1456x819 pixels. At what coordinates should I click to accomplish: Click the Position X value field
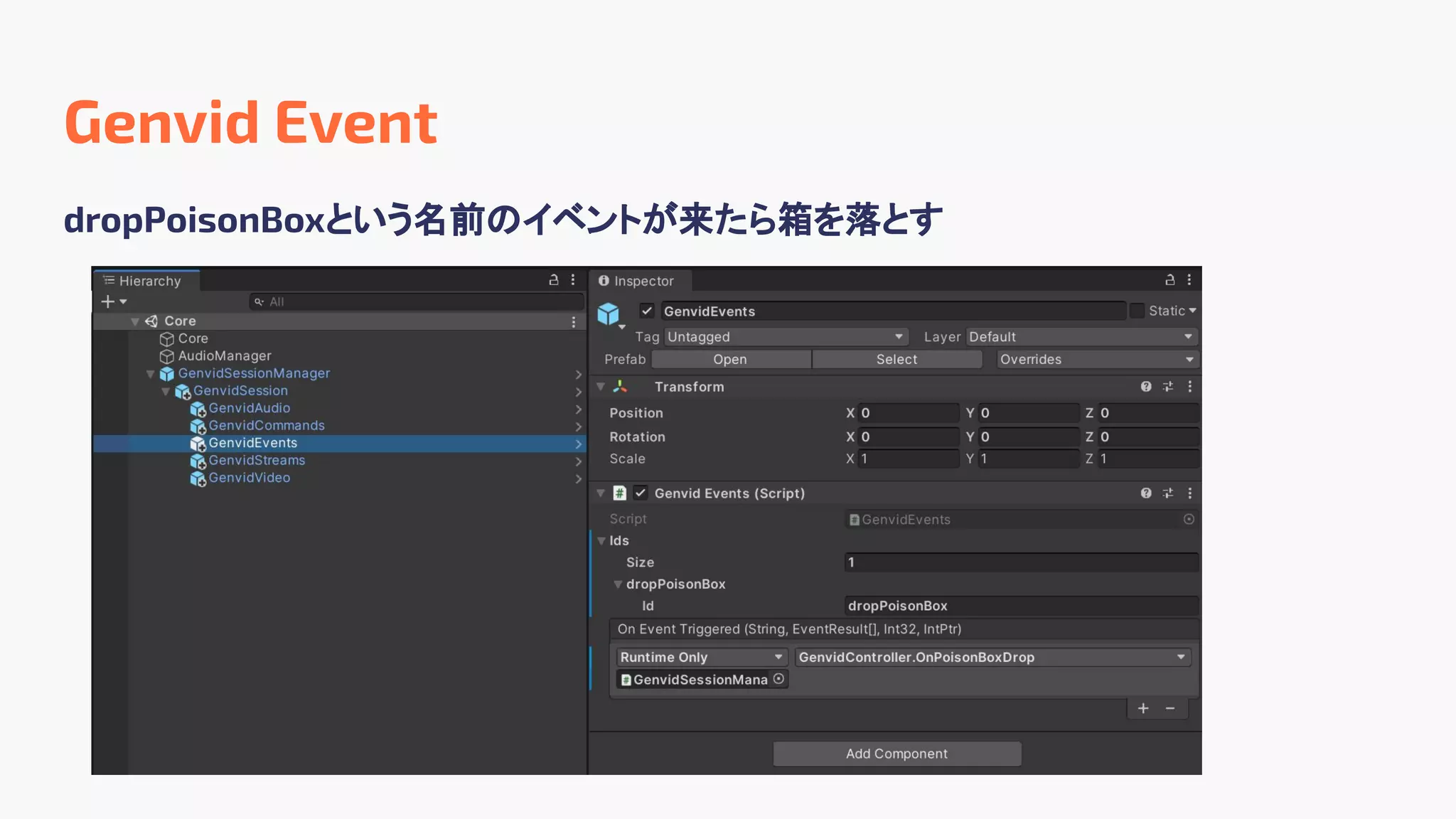909,413
